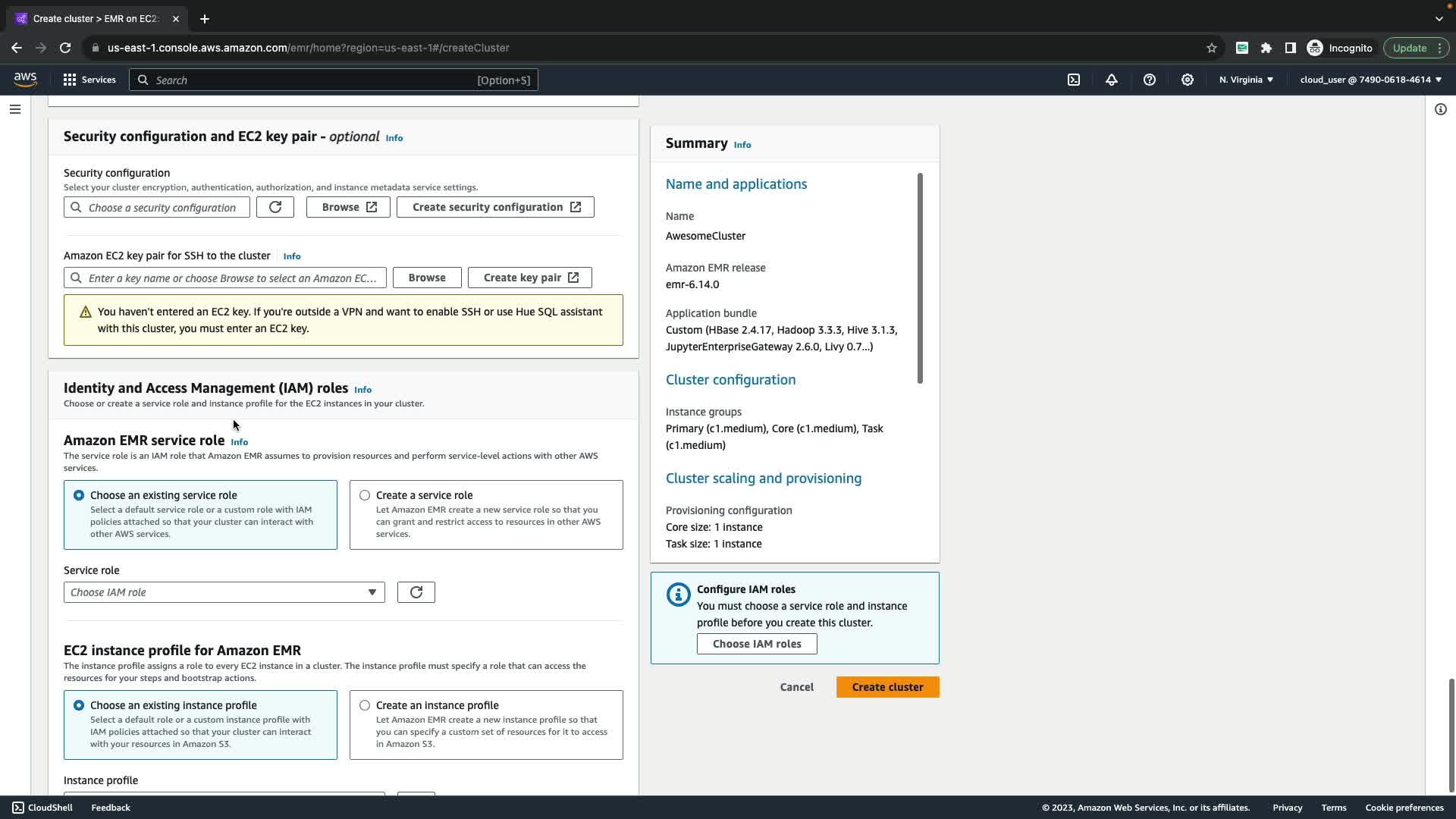Expand the Choose IAM role dropdown
Screen dimensions: 1456x819
point(224,592)
